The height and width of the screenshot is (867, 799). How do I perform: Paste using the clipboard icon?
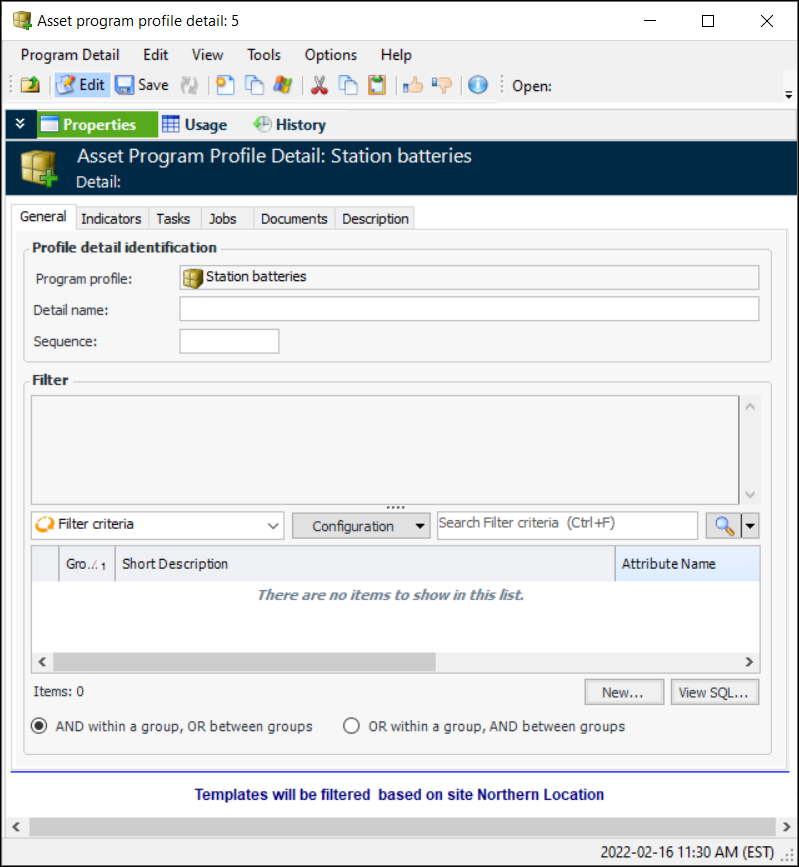[377, 85]
